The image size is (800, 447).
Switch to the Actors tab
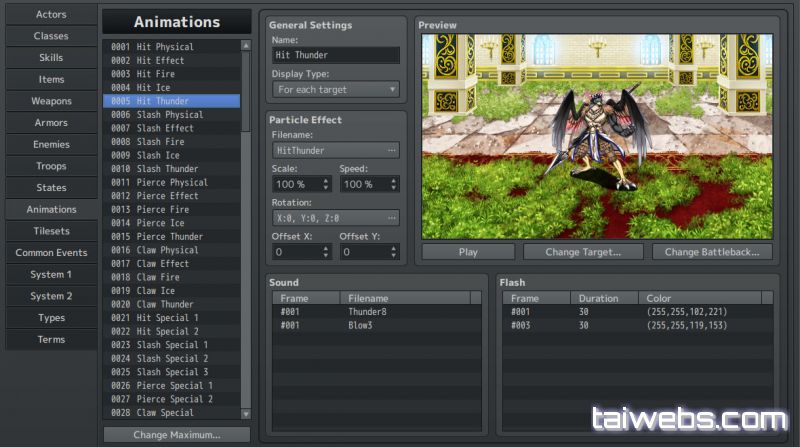(50, 14)
